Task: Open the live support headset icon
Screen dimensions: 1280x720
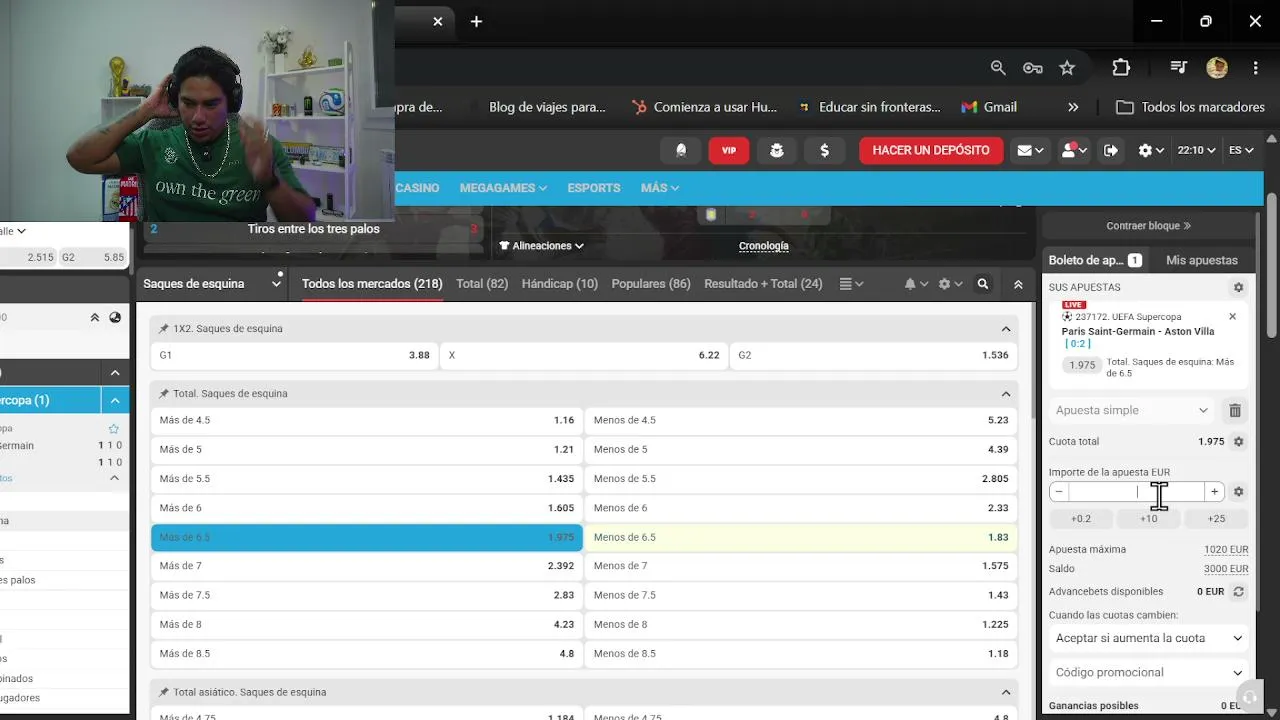Action: click(1249, 698)
